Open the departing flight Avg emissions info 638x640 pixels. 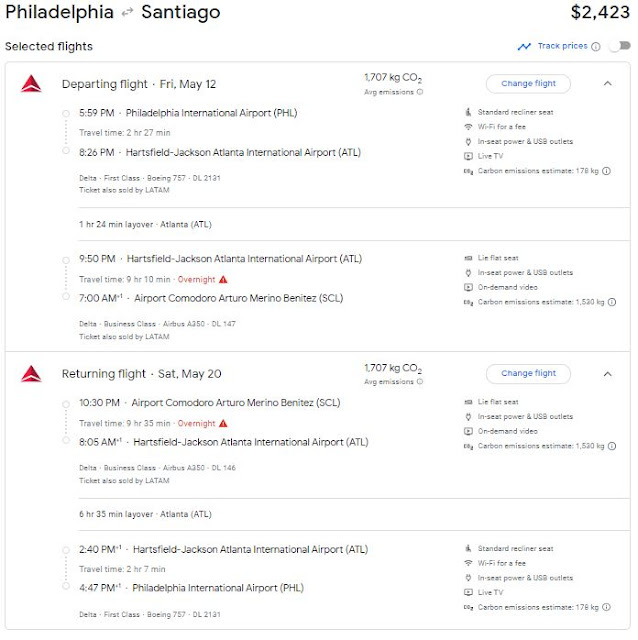click(x=419, y=92)
